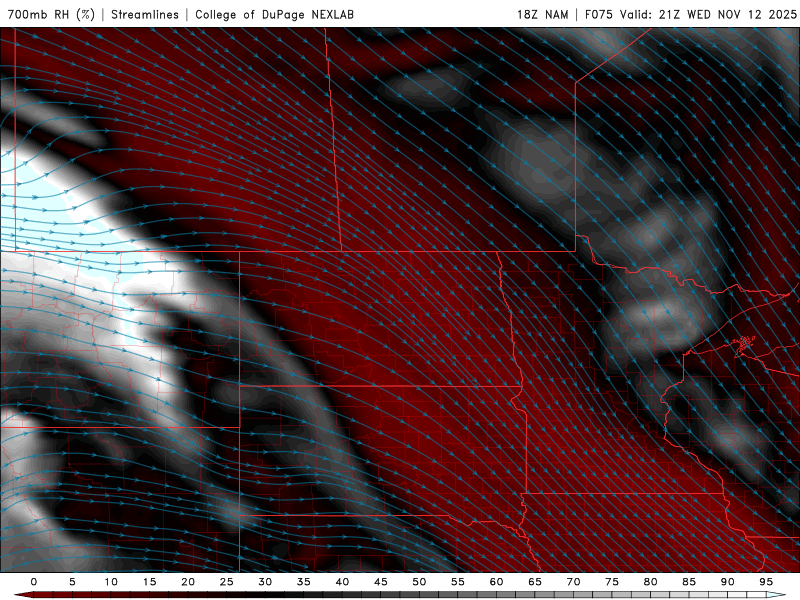The height and width of the screenshot is (600, 800).
Task: Click the 15 value on colorbar
Action: pos(149,582)
